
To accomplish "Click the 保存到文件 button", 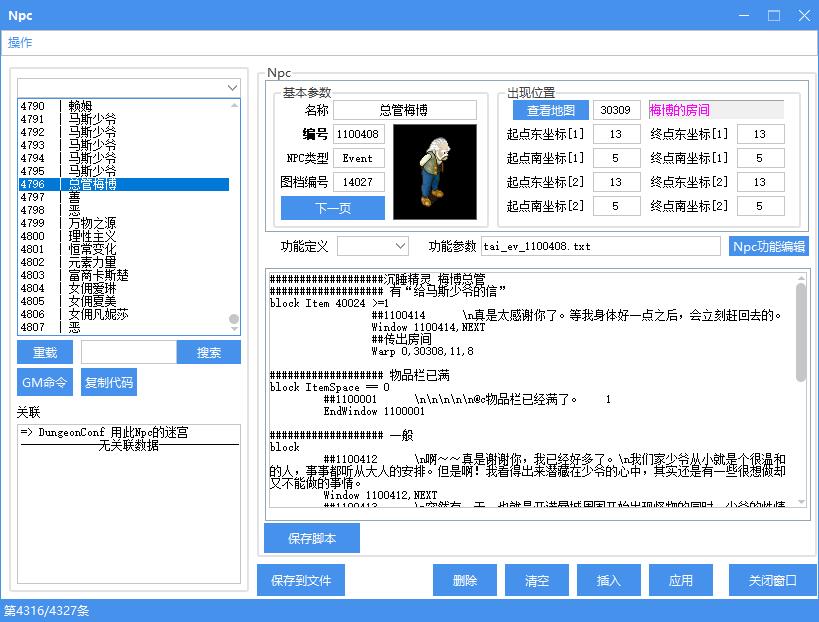I will (x=300, y=580).
